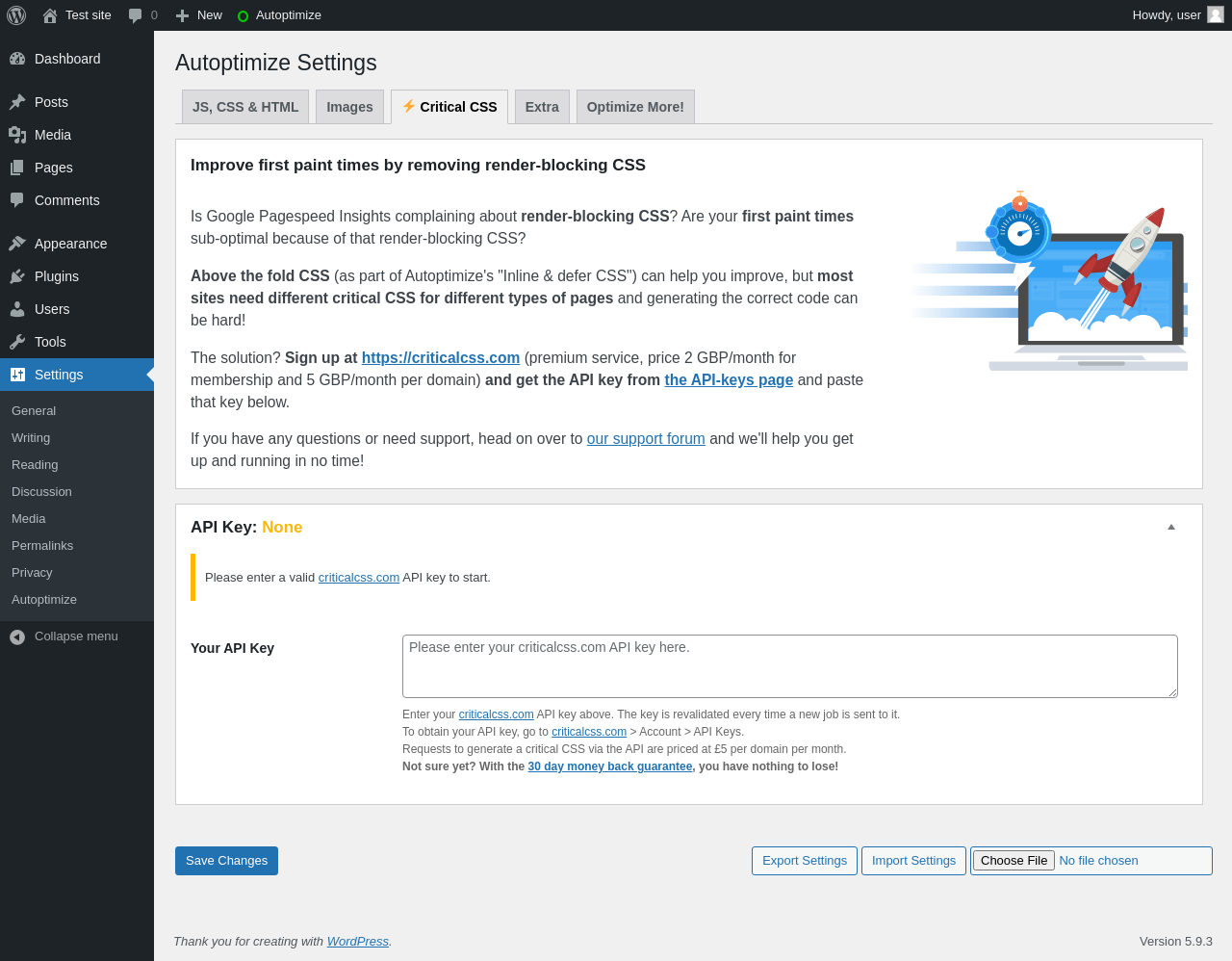1232x961 pixels.
Task: Click the Autoptimize green circle icon
Action: pos(243,16)
